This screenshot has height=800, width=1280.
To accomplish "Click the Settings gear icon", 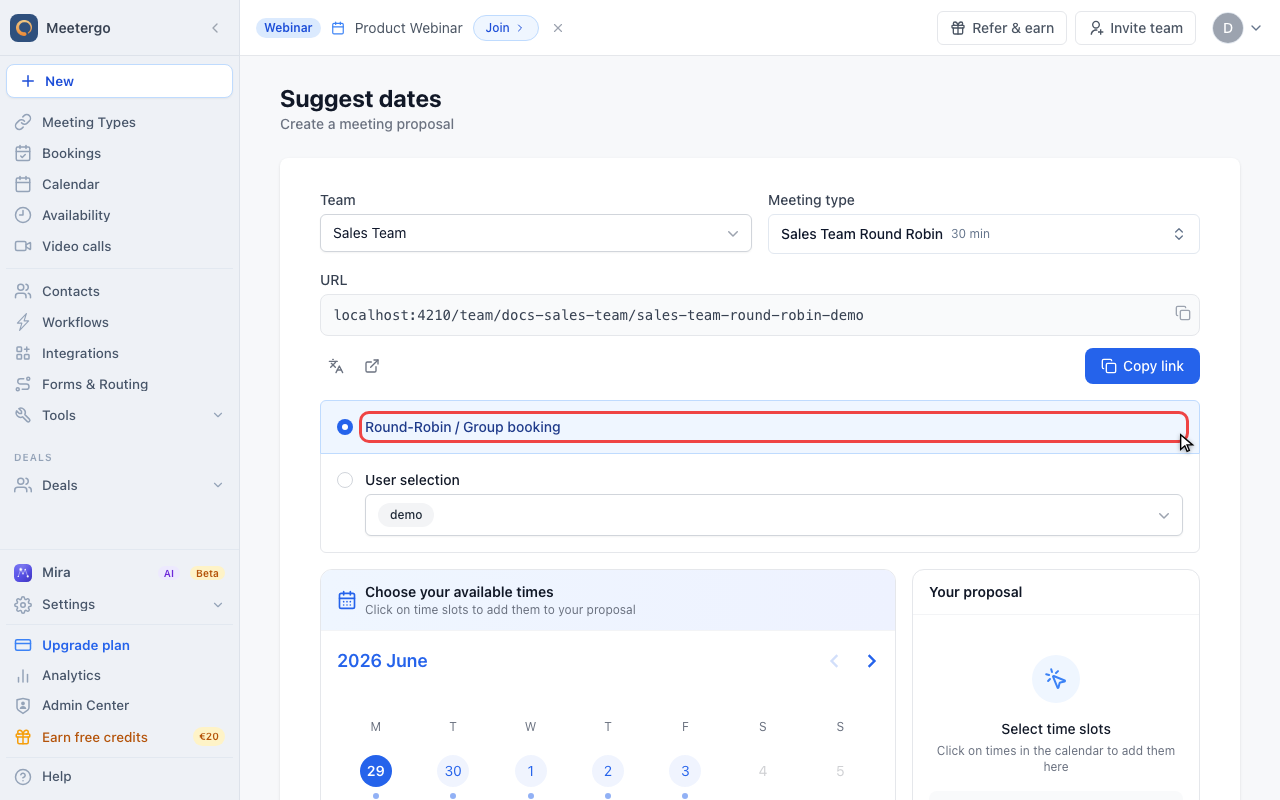I will (23, 604).
